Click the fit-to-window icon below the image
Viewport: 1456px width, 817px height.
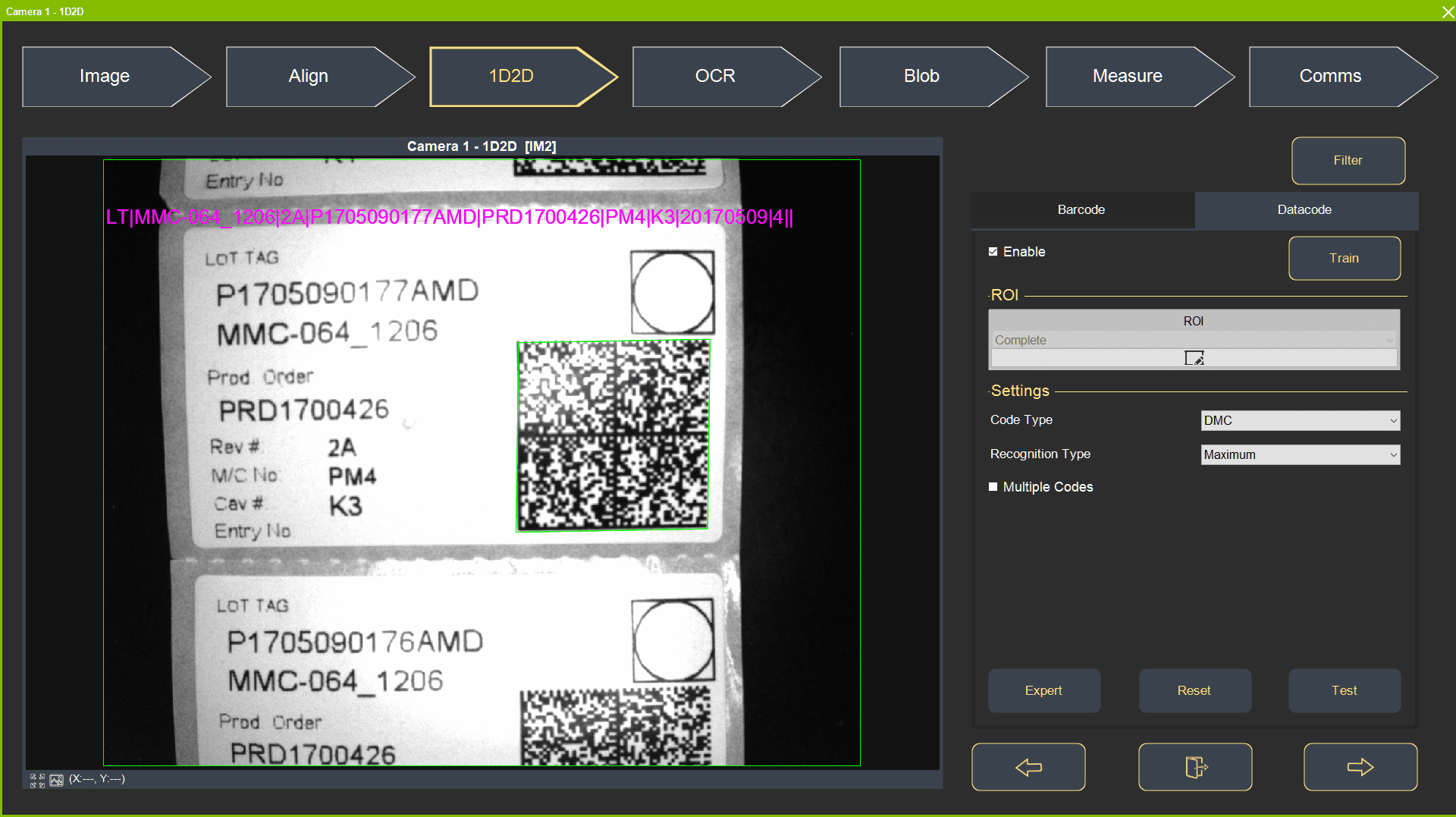tap(37, 780)
